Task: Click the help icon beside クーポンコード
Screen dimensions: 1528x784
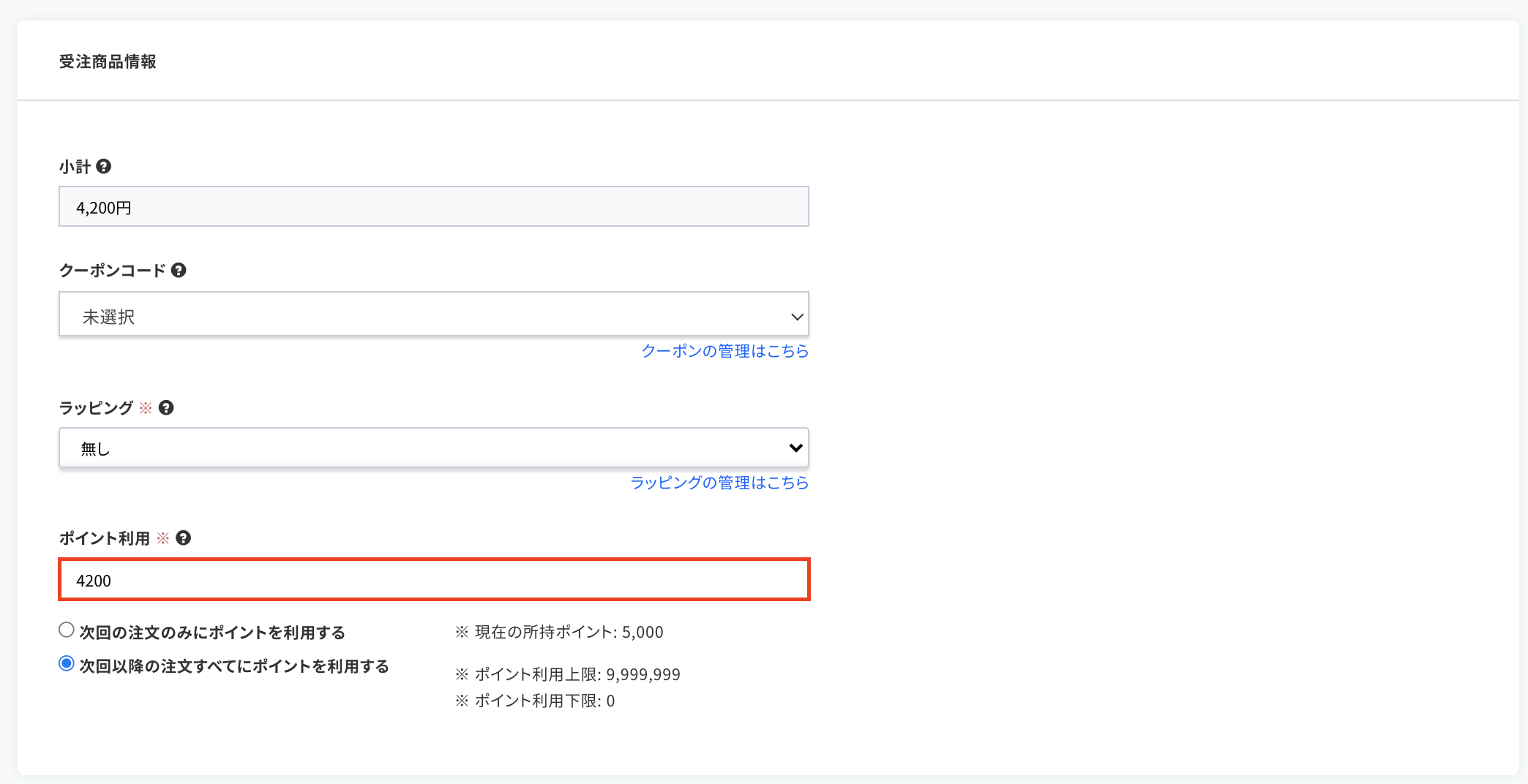Action: pos(179,271)
